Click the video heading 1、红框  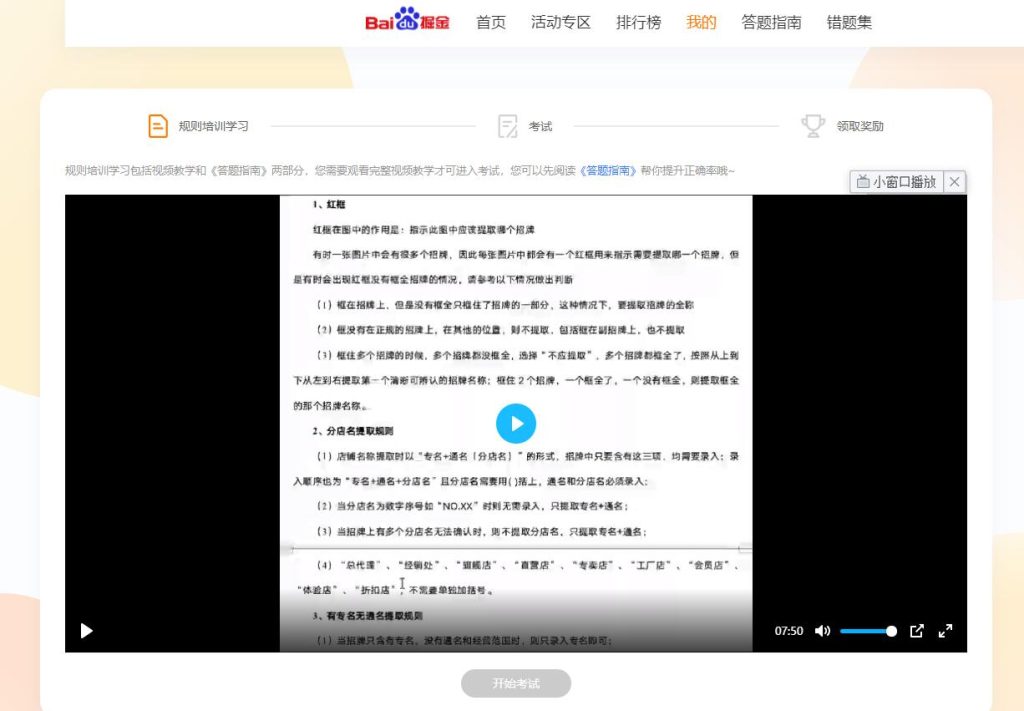(328, 204)
